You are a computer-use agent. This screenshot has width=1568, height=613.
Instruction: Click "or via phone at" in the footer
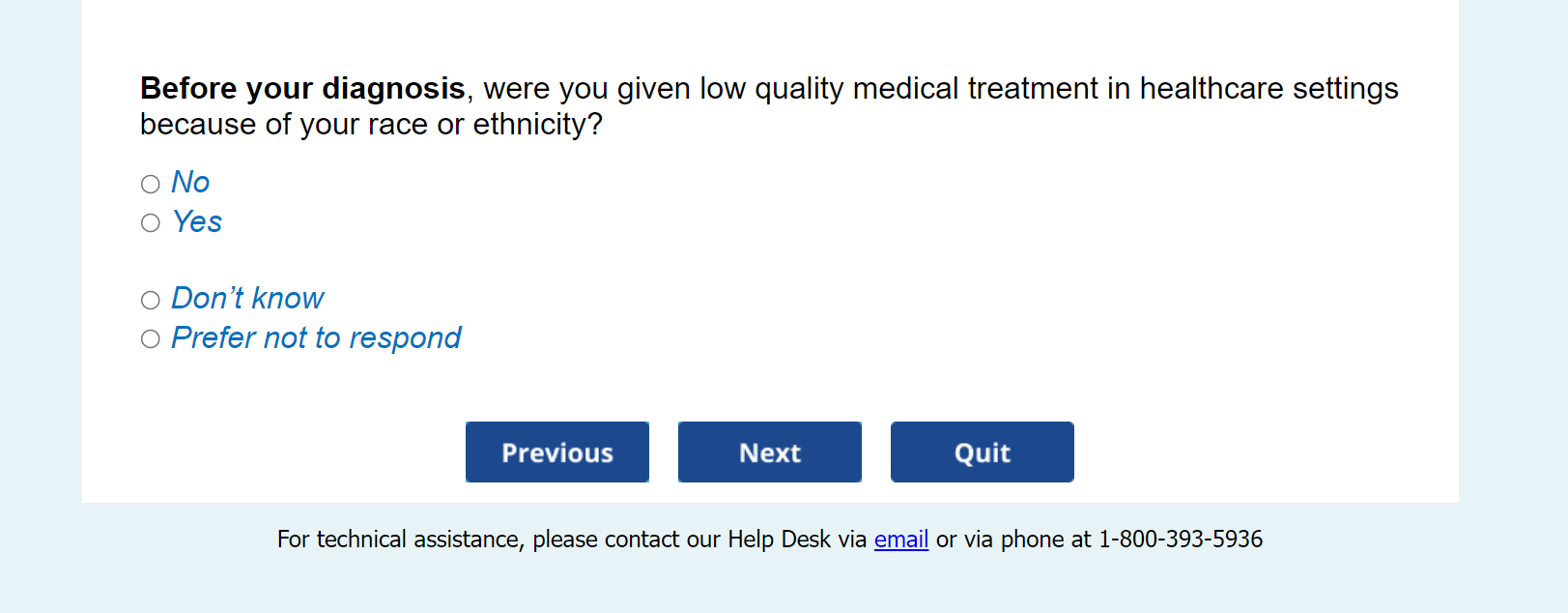(x=1012, y=540)
